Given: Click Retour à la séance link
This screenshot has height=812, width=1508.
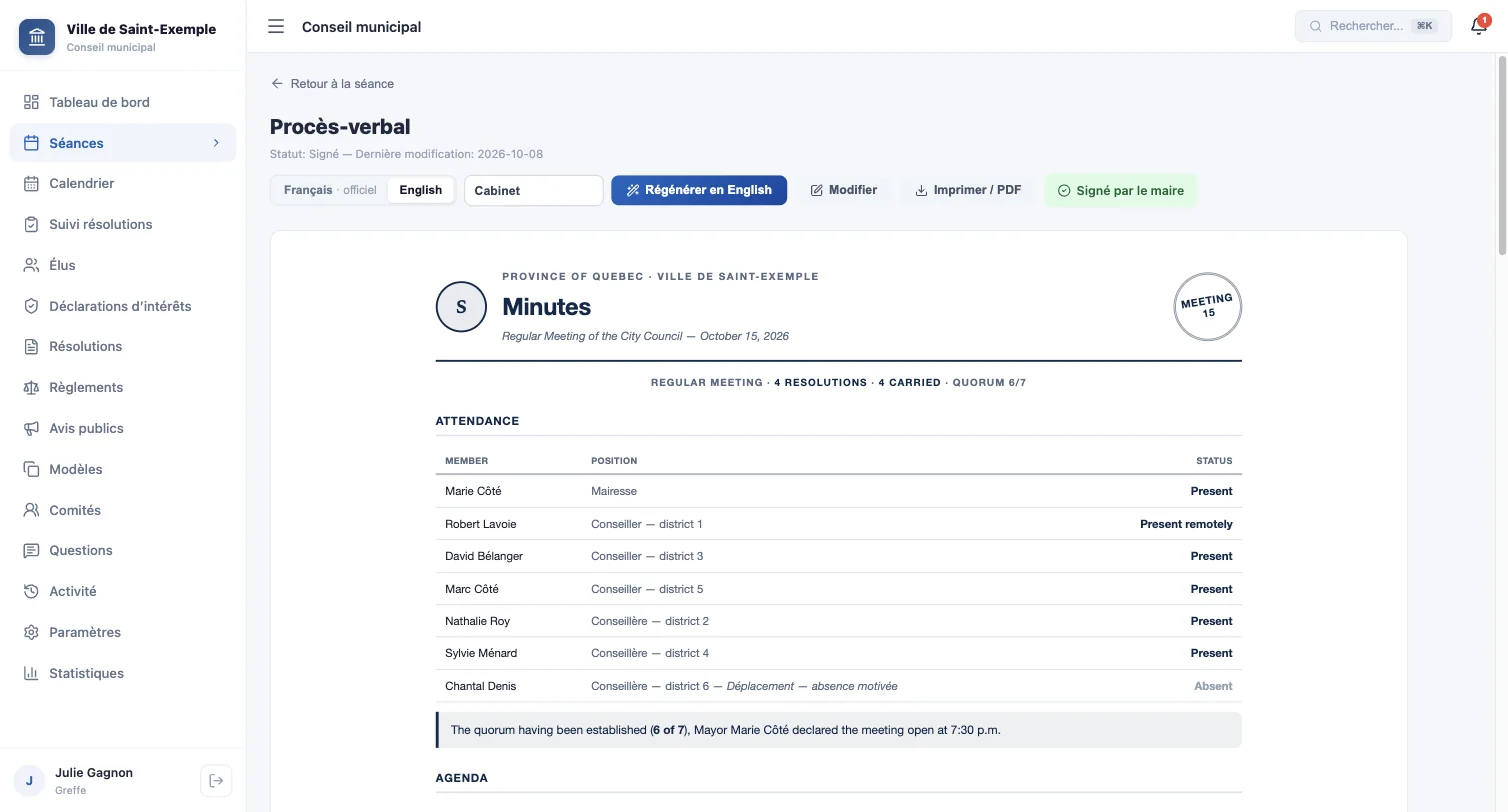Looking at the screenshot, I should tap(333, 84).
